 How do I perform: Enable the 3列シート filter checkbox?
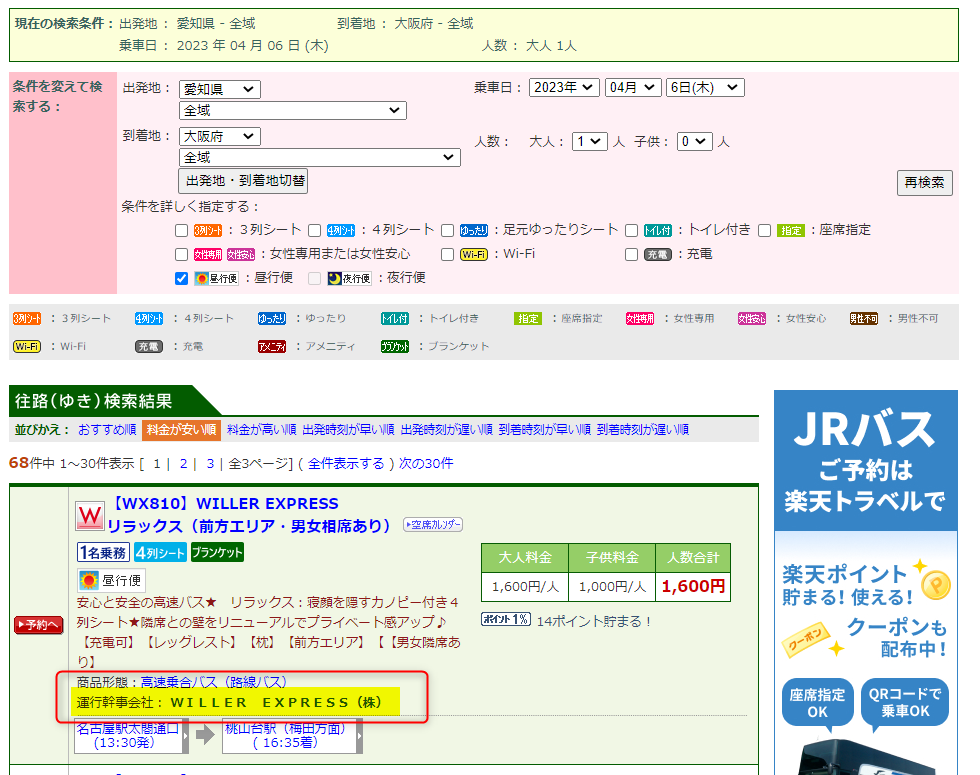coord(182,230)
